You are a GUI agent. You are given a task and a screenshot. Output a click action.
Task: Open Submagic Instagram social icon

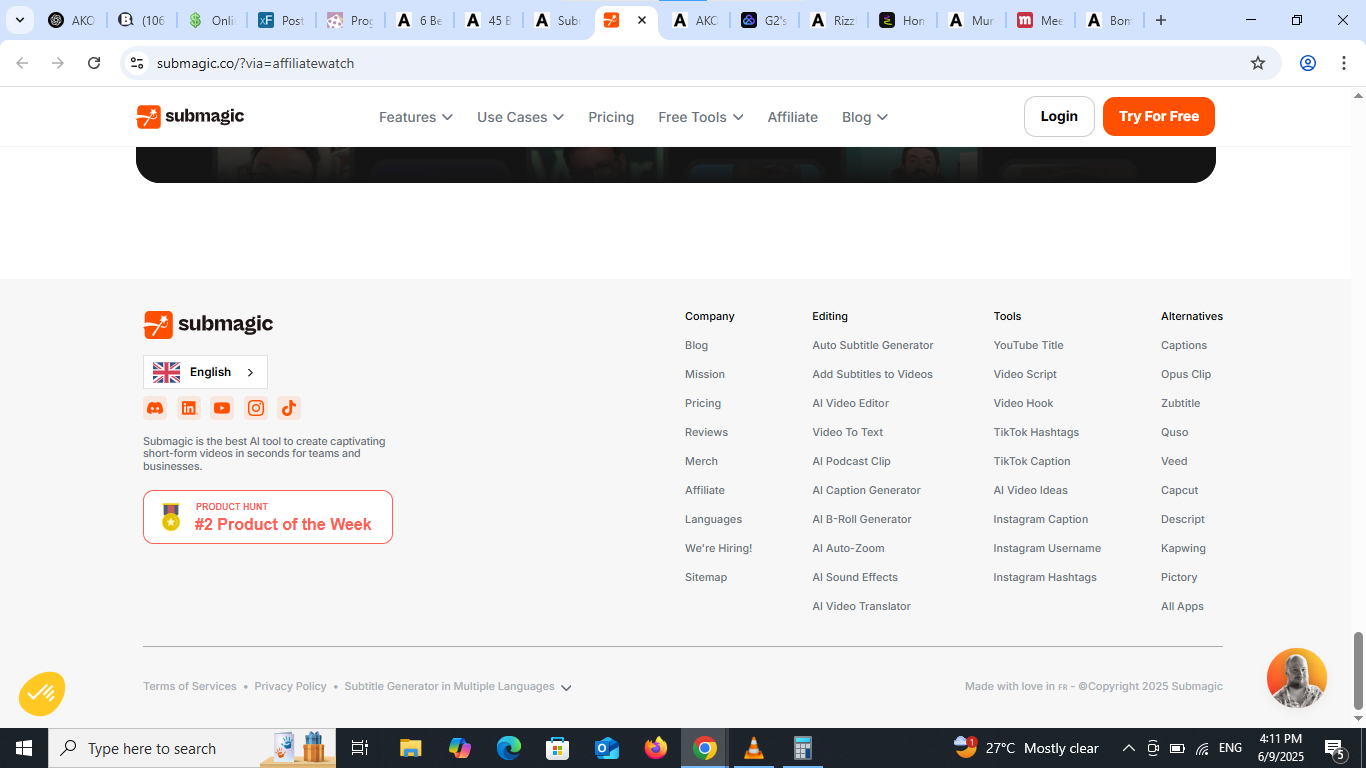point(256,408)
